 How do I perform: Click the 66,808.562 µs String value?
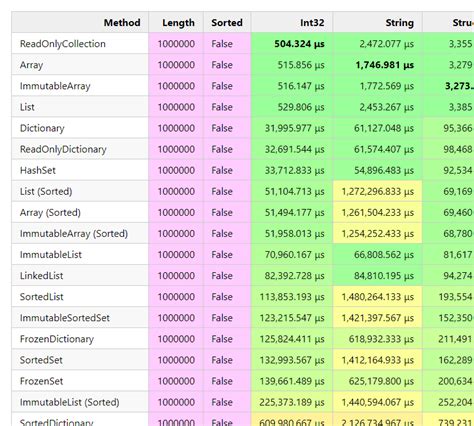[x=384, y=254]
